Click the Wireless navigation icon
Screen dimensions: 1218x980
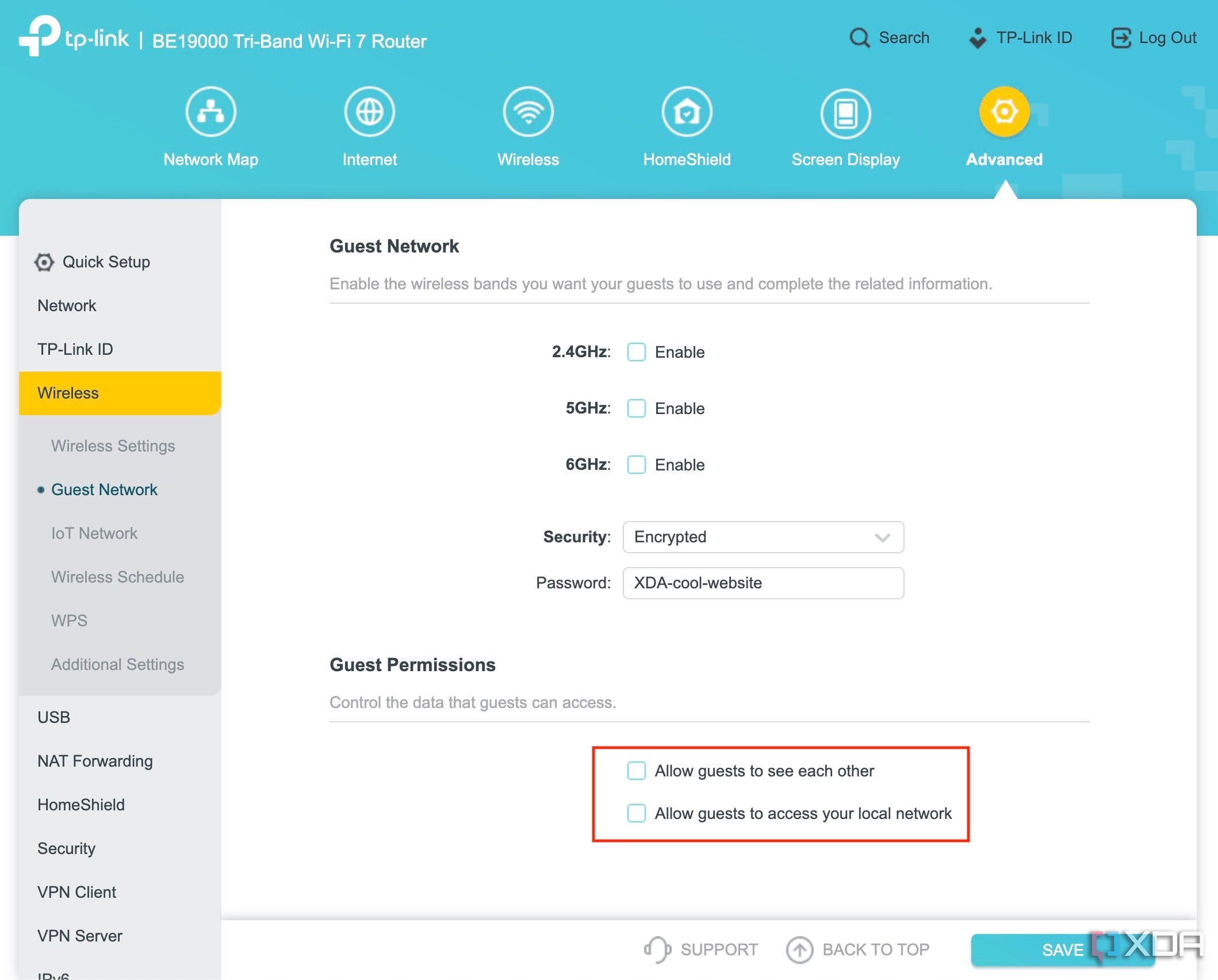pos(527,111)
